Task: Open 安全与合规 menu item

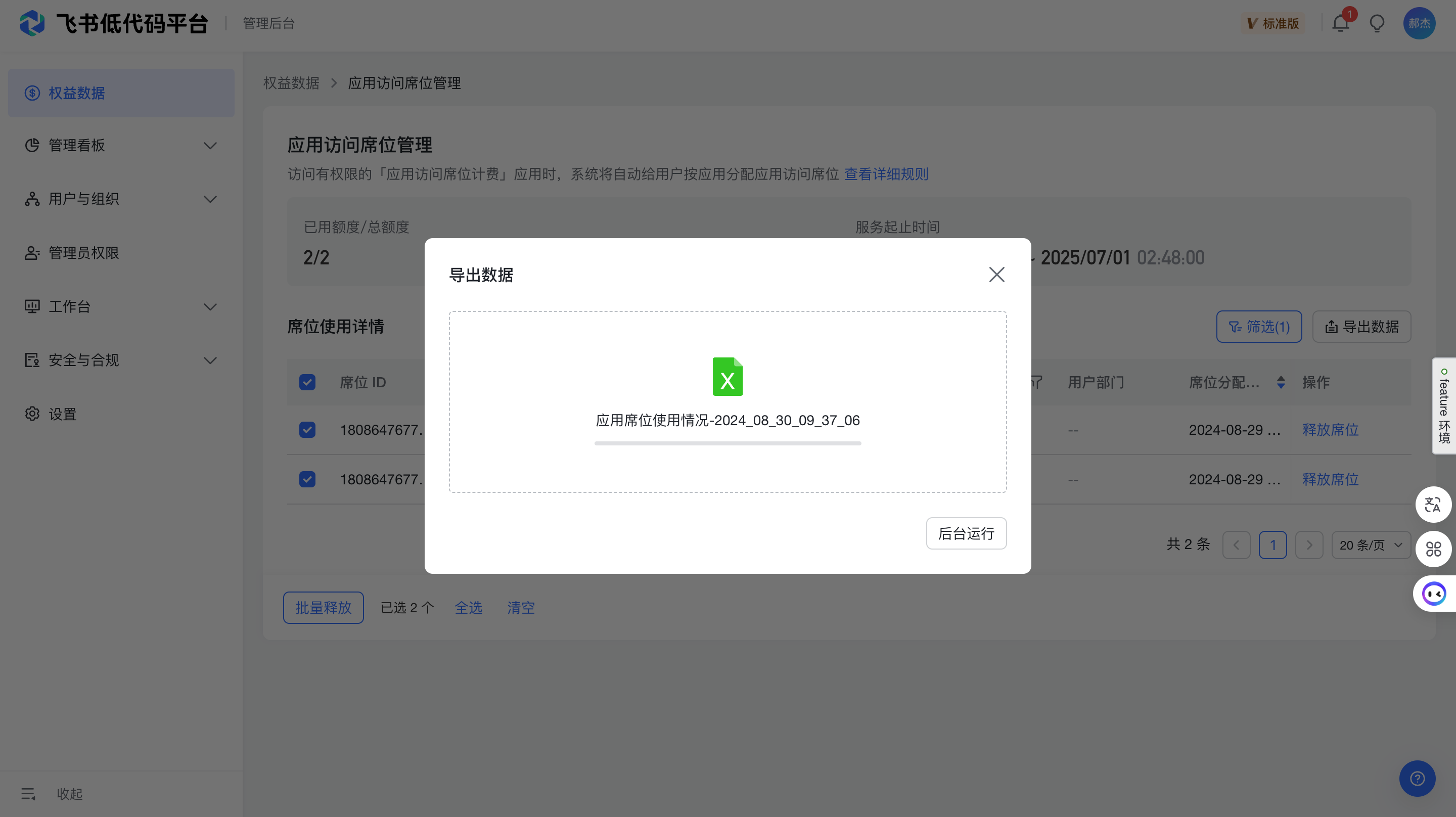Action: tap(121, 360)
